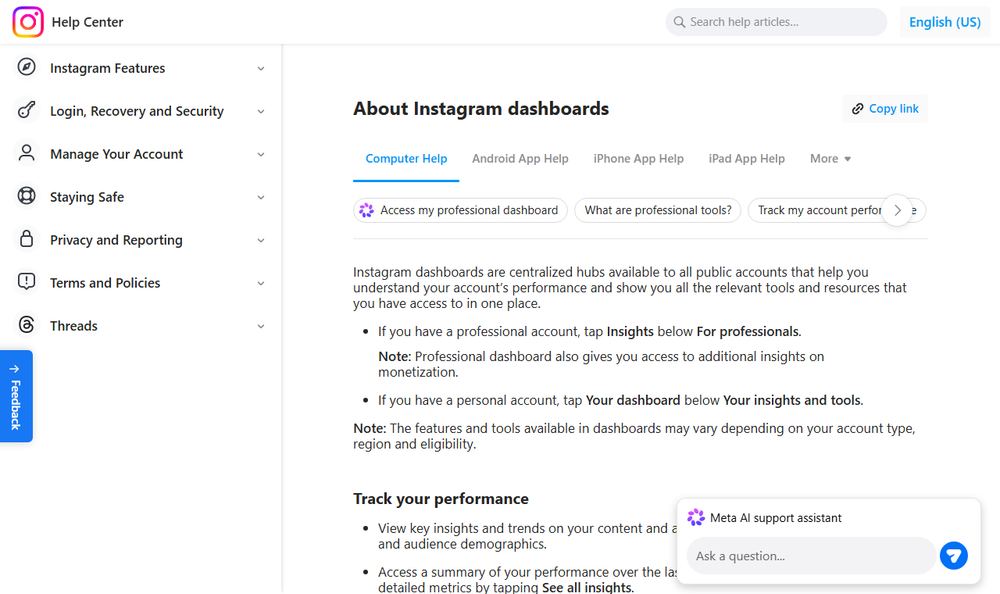Expand the Login, Recovery and Security chevron
Screen dimensions: 1000x594
tap(261, 111)
